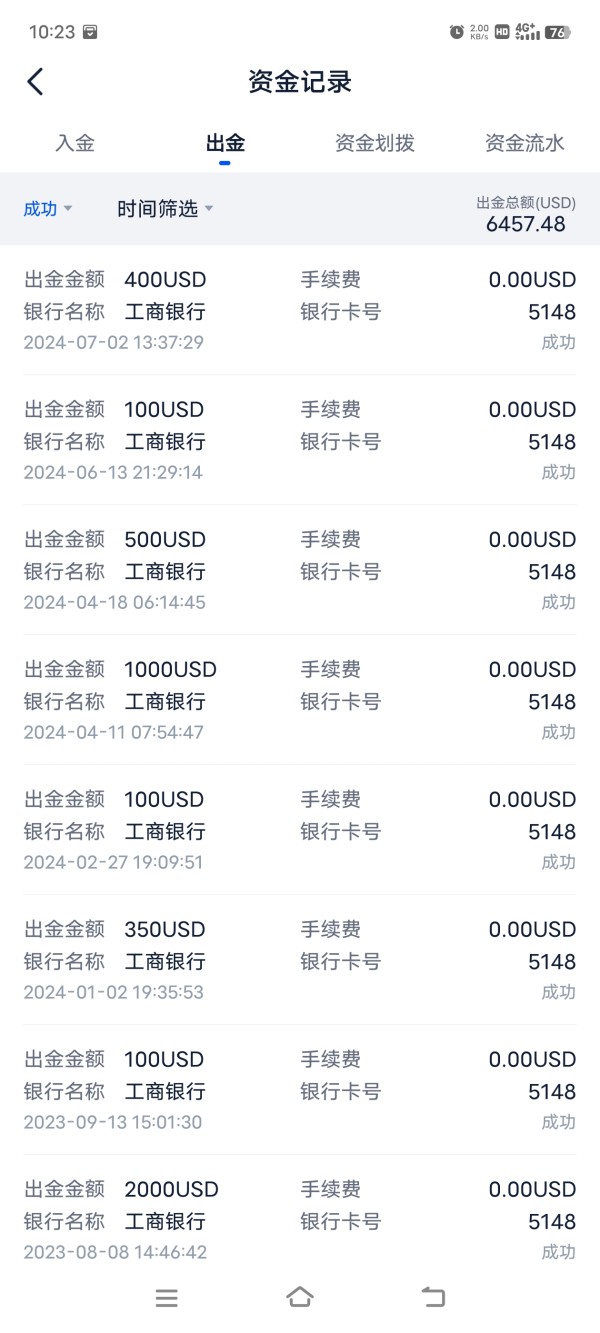Tap the 4G signal strength icon
Image resolution: width=600 pixels, height=1333 pixels.
(x=527, y=32)
